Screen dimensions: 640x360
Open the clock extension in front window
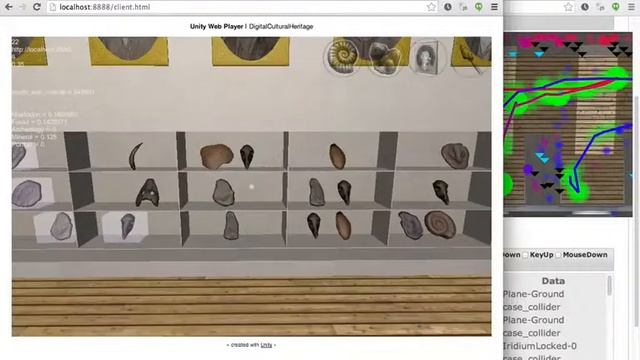(448, 7)
